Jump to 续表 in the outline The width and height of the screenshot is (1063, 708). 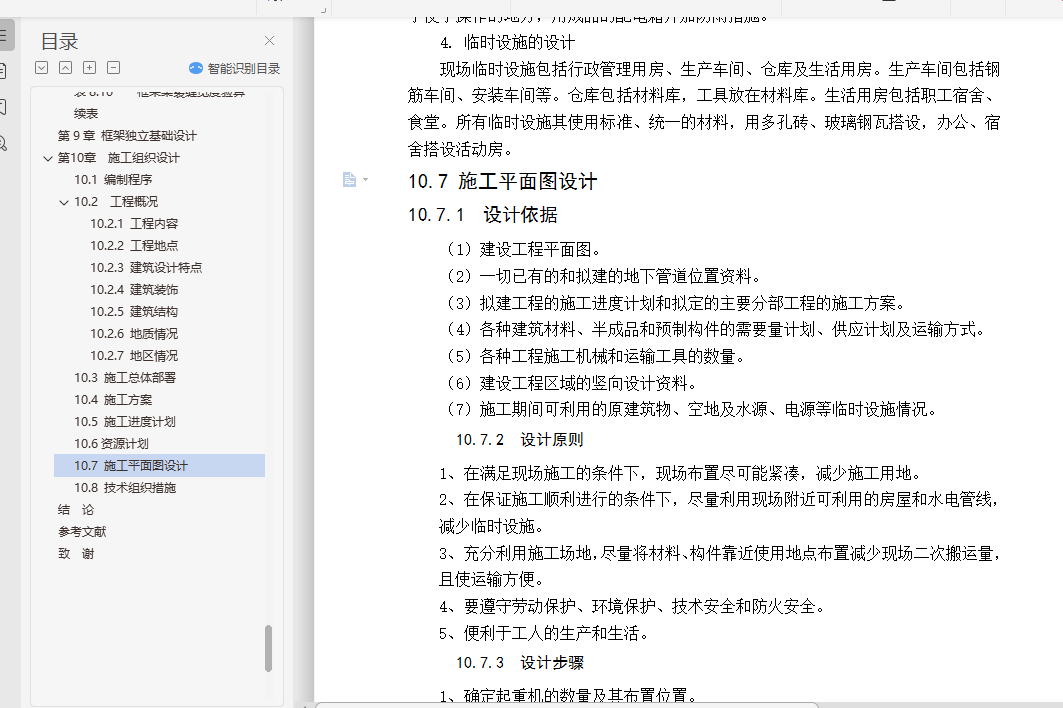click(x=86, y=113)
